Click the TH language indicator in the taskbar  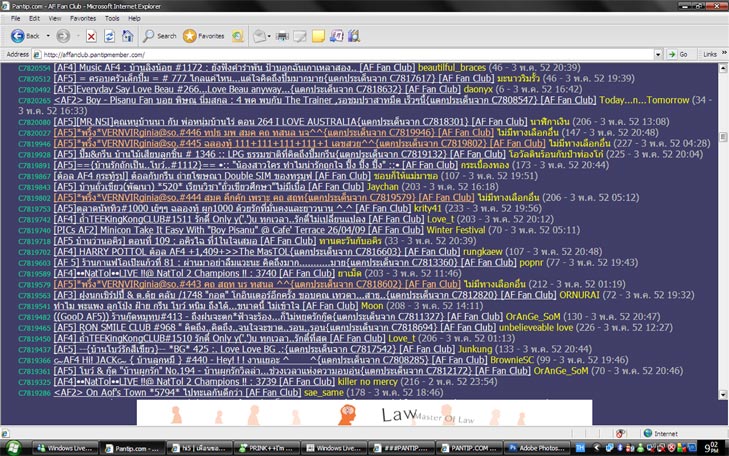[580, 448]
